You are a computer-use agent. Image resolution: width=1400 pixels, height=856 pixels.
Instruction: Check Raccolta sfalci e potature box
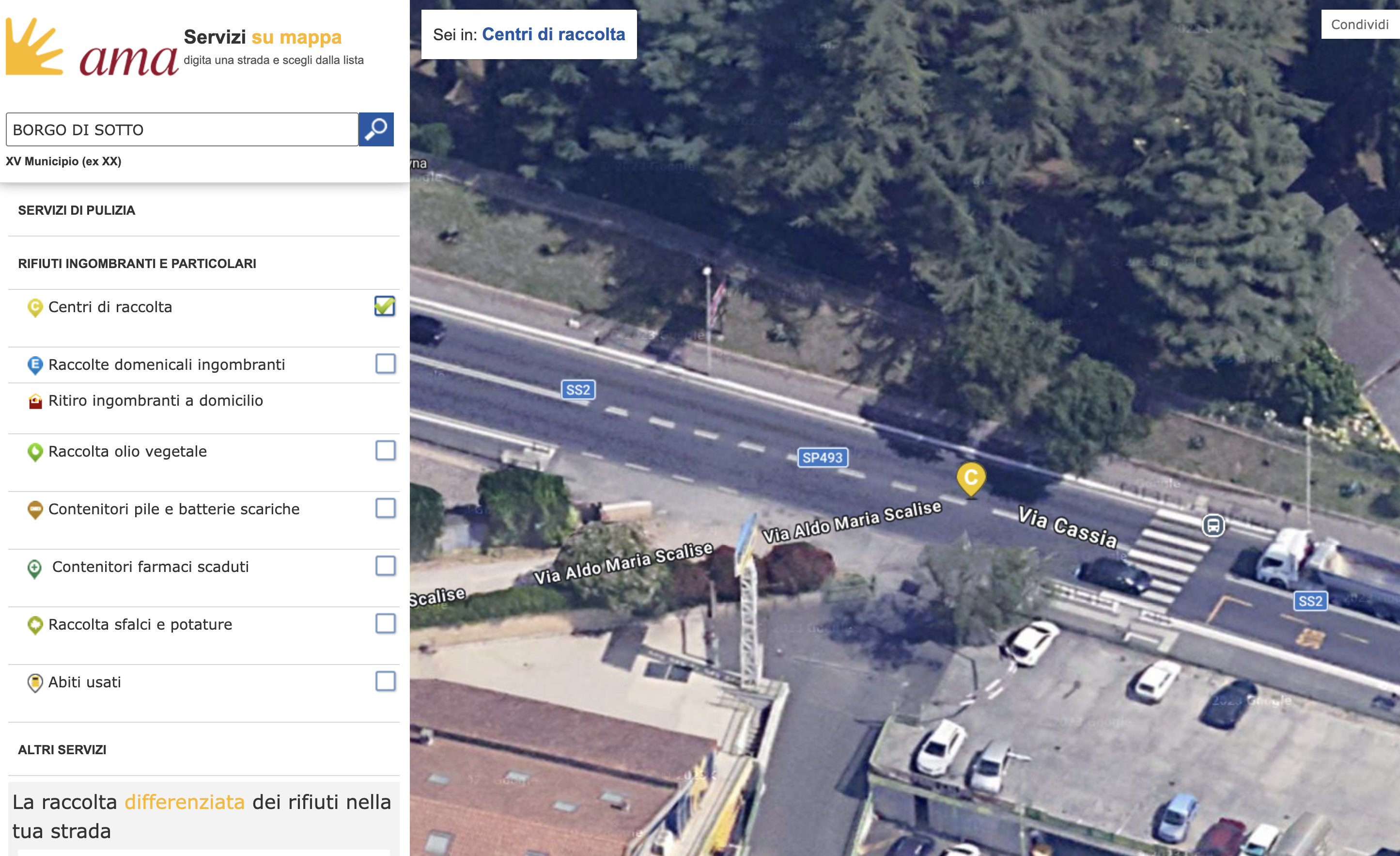[x=385, y=623]
